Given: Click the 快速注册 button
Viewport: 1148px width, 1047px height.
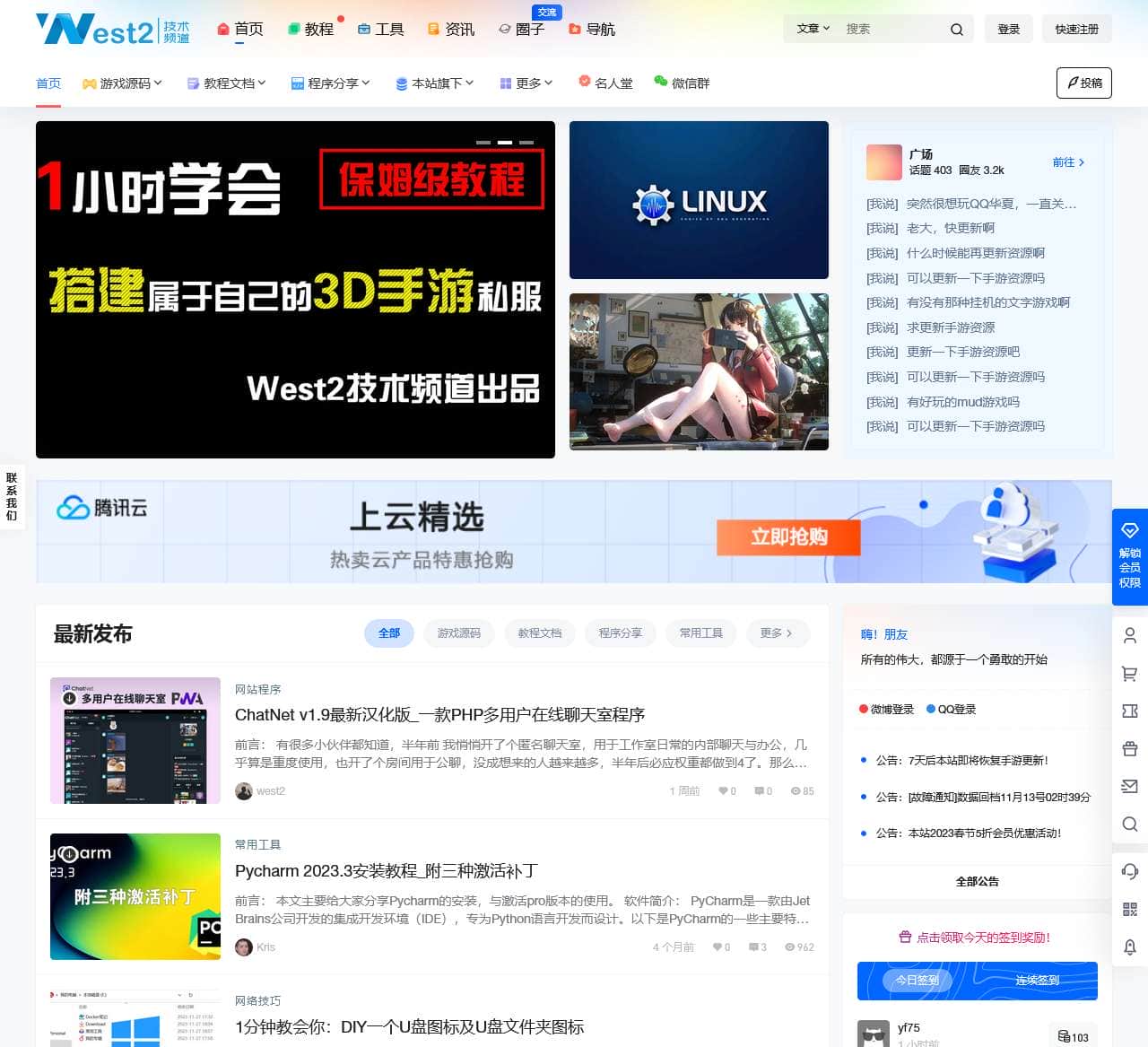Looking at the screenshot, I should 1077,30.
